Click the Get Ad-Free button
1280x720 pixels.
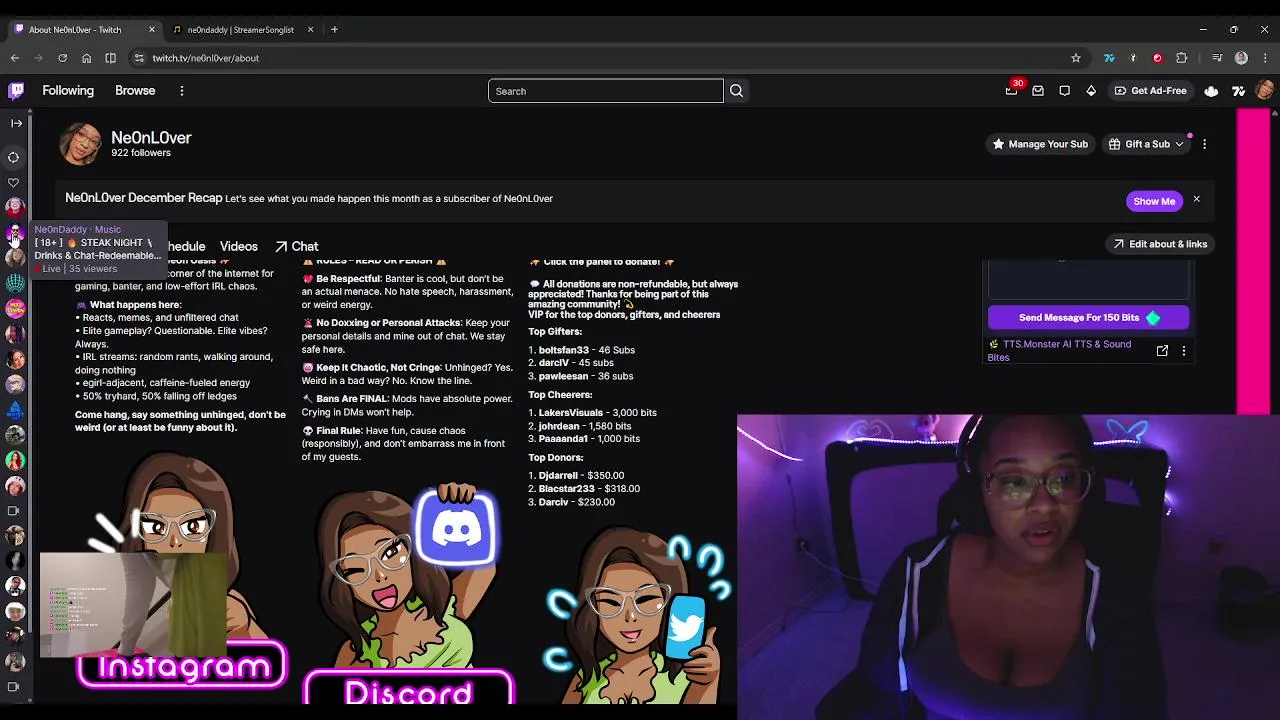pyautogui.click(x=1150, y=91)
